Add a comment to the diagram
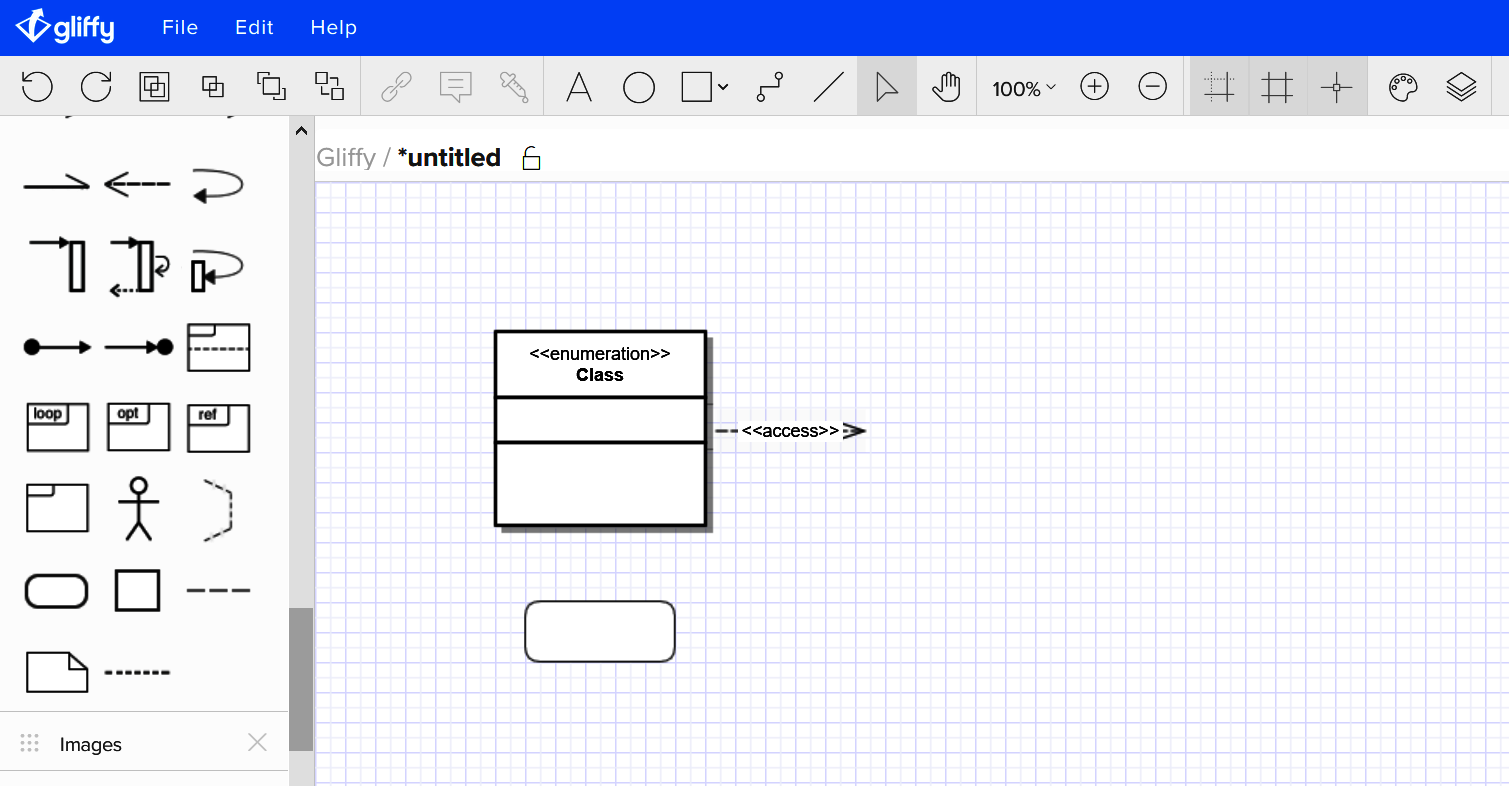1509x786 pixels. [x=456, y=86]
